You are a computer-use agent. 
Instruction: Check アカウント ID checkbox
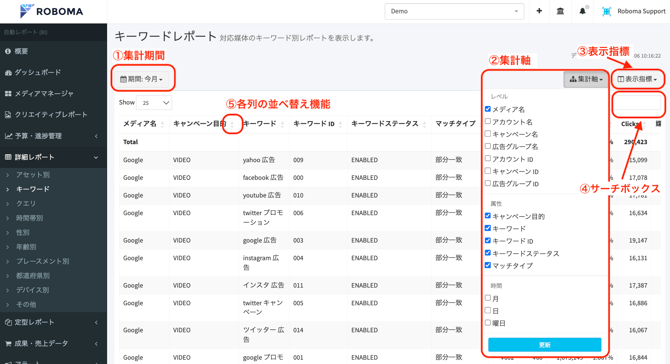point(488,159)
